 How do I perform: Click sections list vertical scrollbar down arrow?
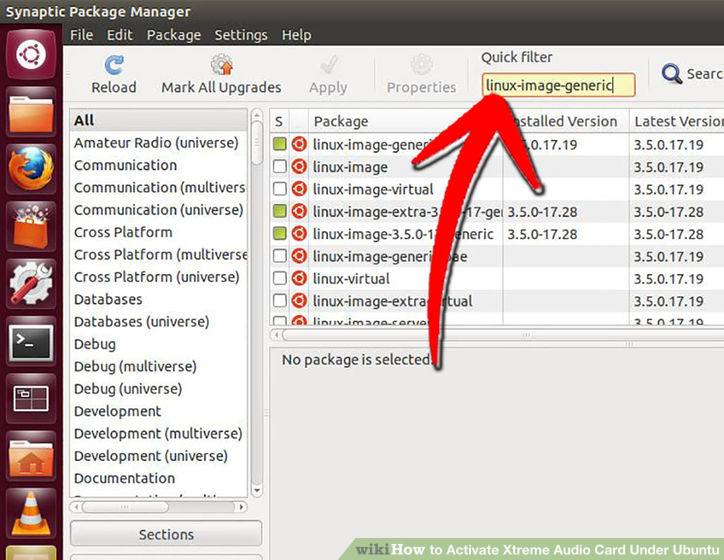click(257, 491)
